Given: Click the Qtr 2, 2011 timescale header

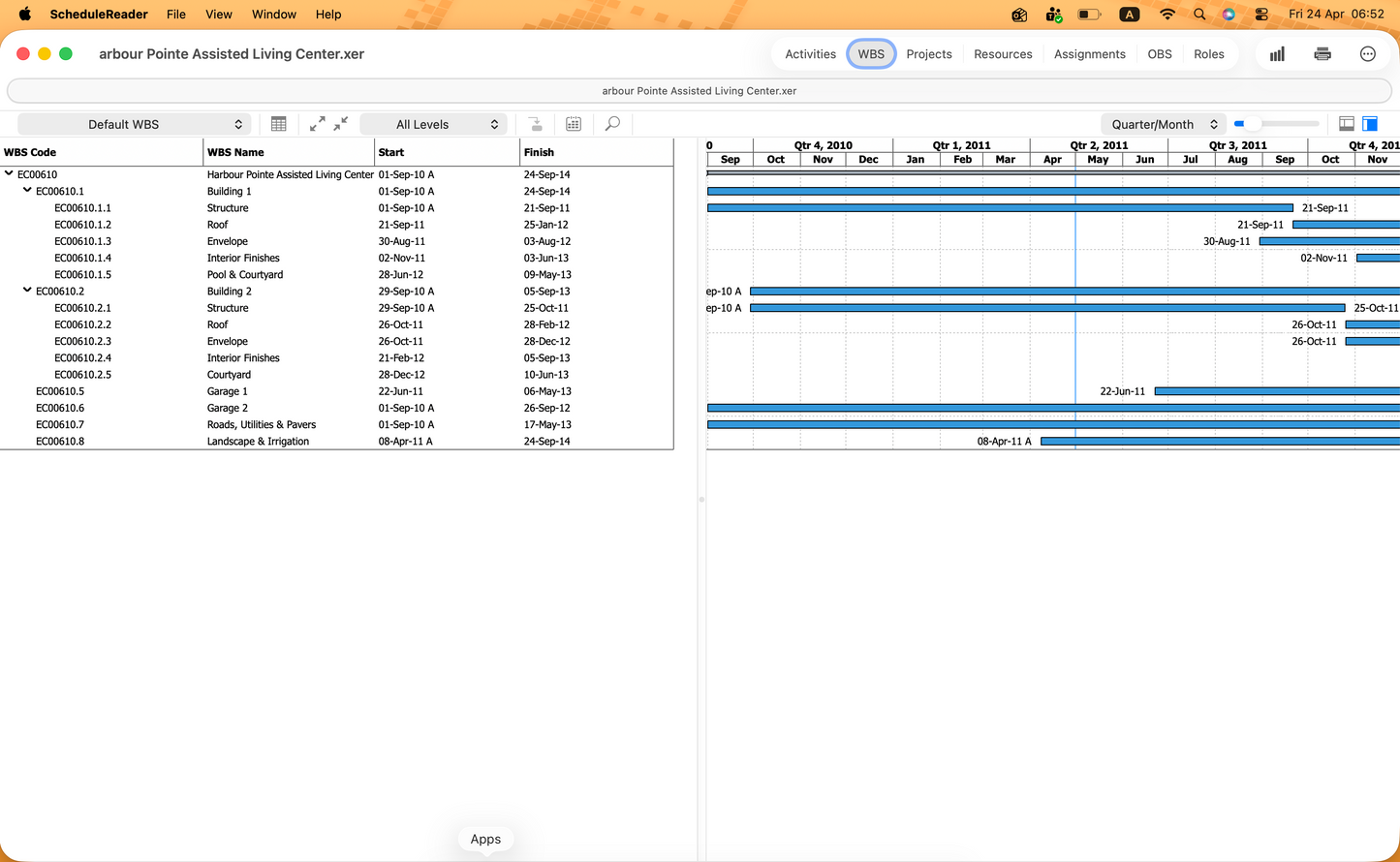Looking at the screenshot, I should tap(1099, 145).
